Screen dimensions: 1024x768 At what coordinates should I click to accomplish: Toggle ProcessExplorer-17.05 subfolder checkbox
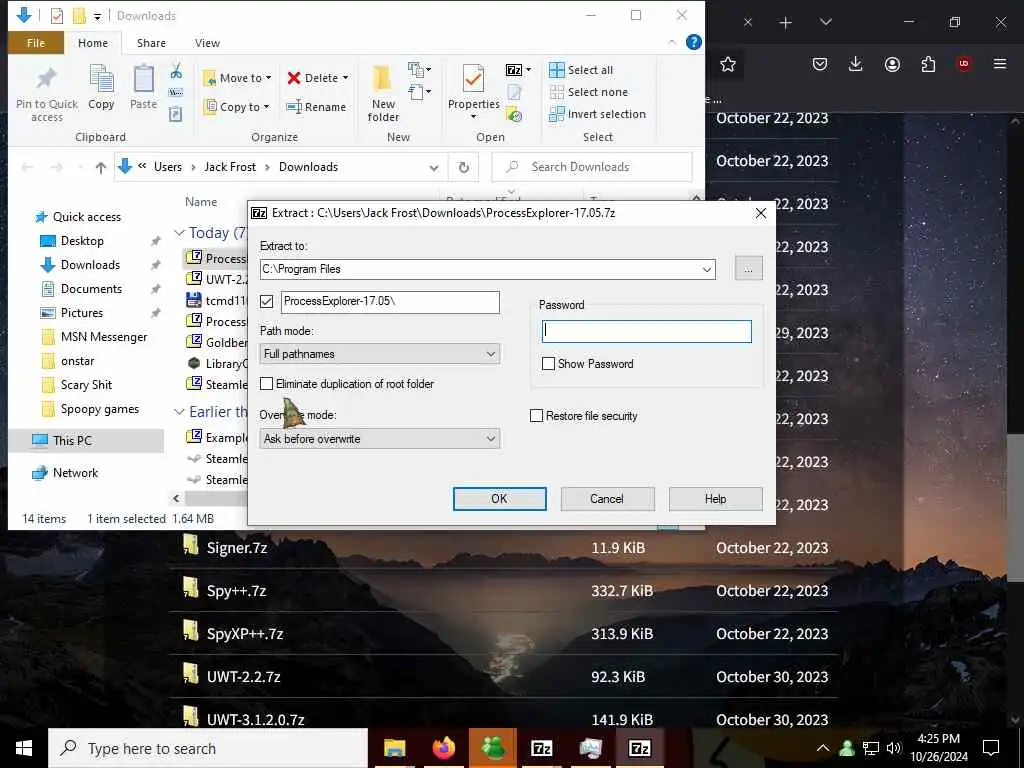coord(266,301)
